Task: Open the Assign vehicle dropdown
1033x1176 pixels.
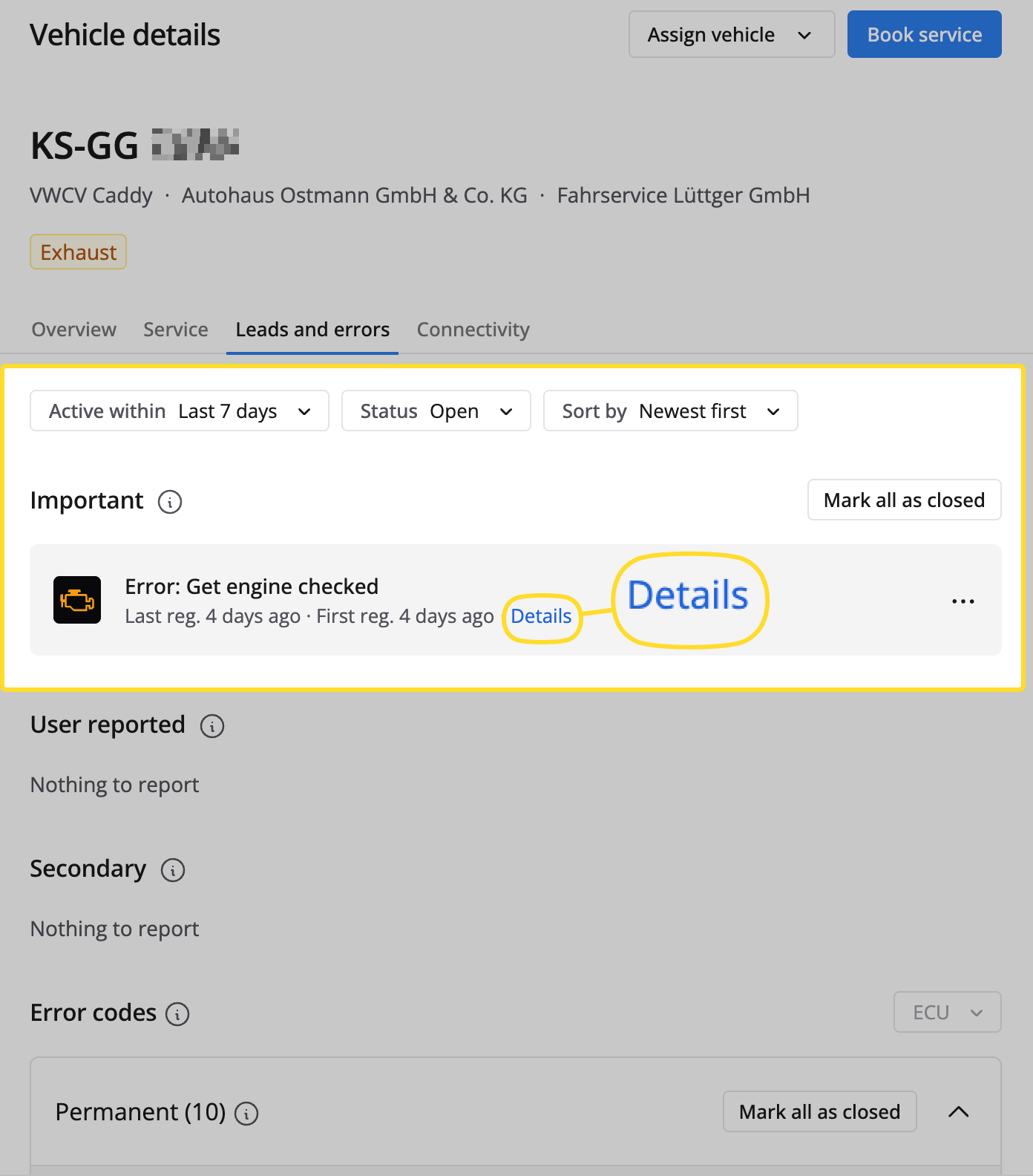Action: coord(731,35)
